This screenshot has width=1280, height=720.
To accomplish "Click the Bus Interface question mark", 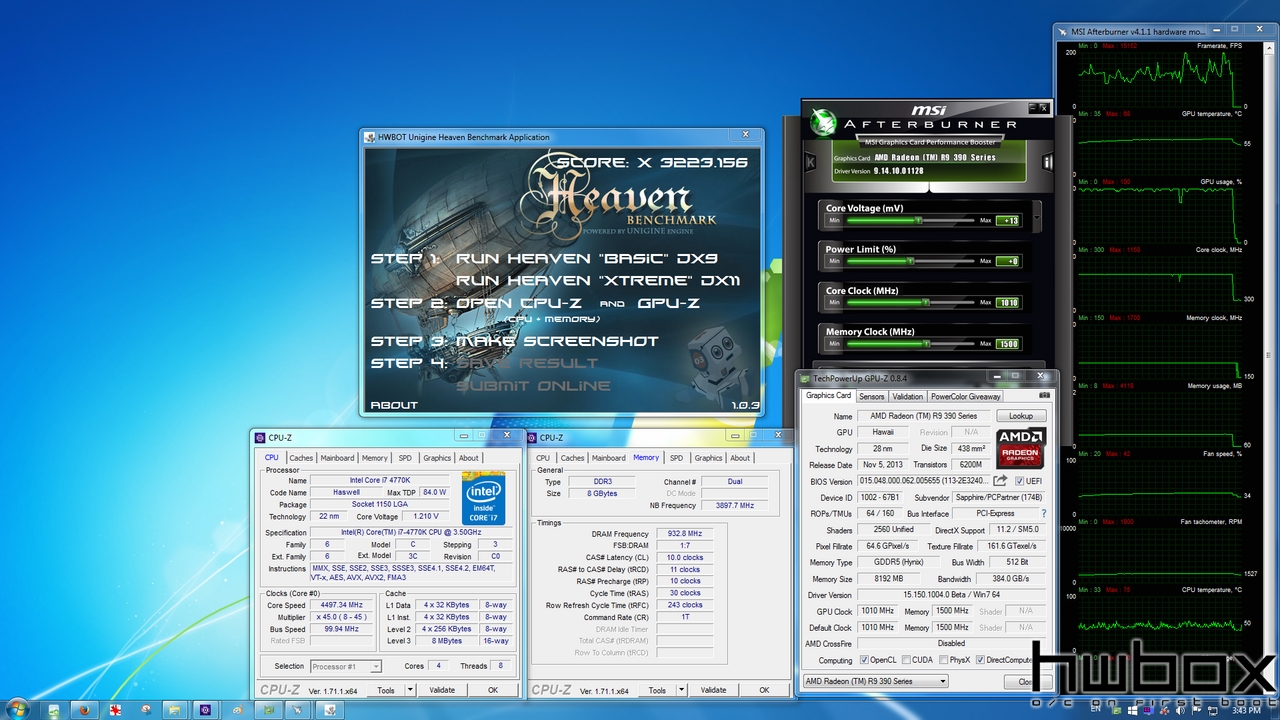I will click(1043, 514).
